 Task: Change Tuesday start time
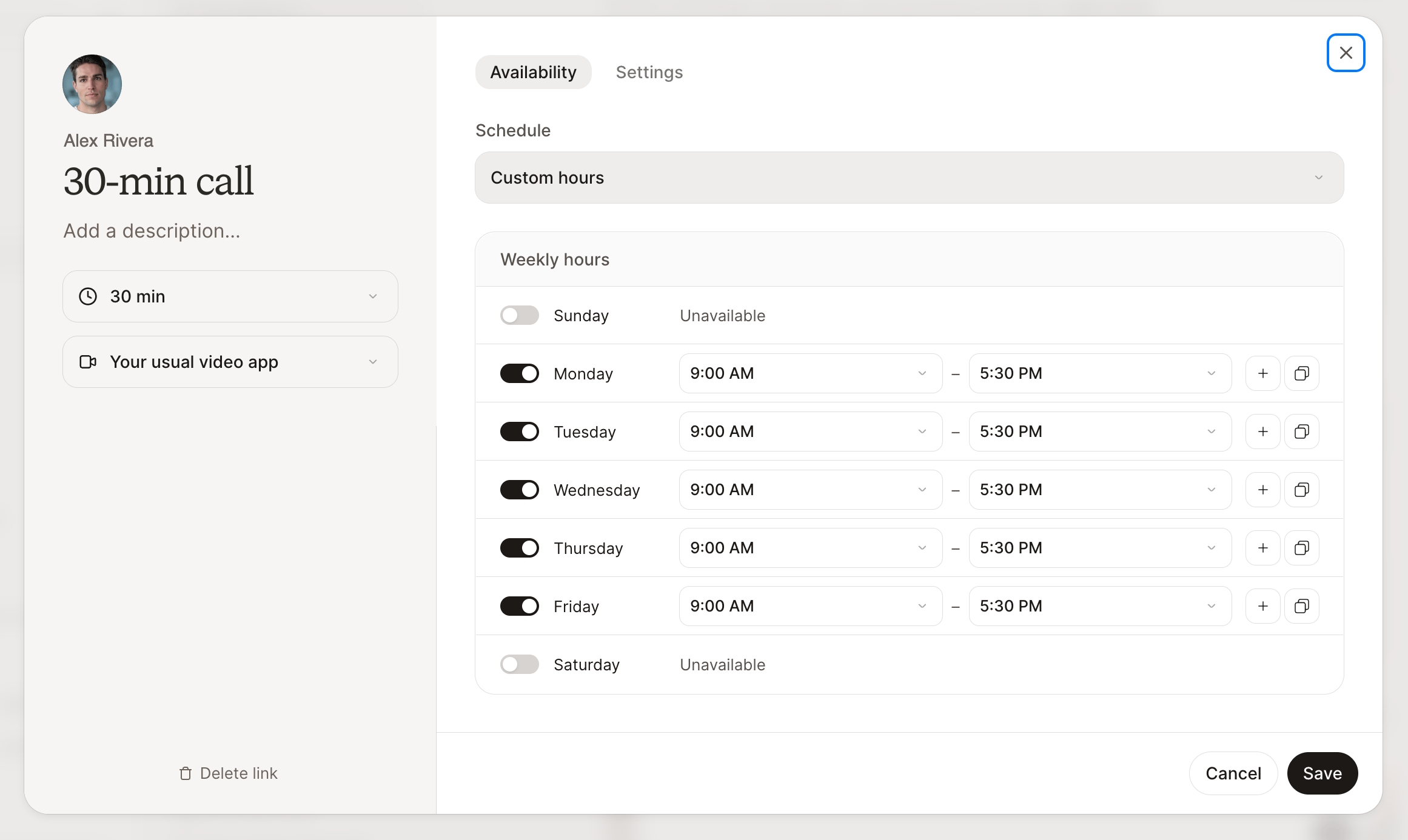tap(811, 432)
